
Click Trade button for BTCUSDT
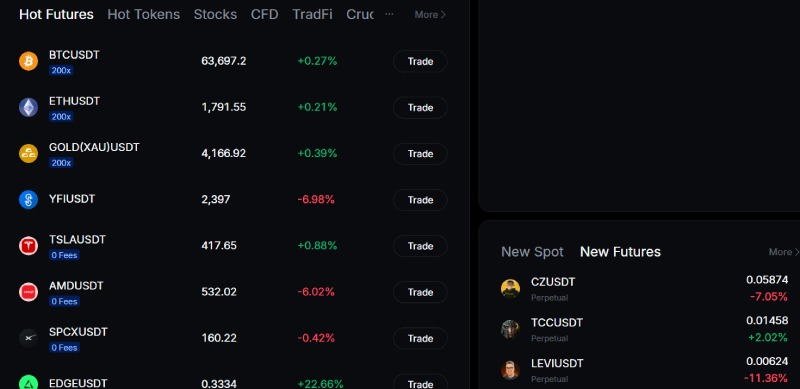pos(420,61)
